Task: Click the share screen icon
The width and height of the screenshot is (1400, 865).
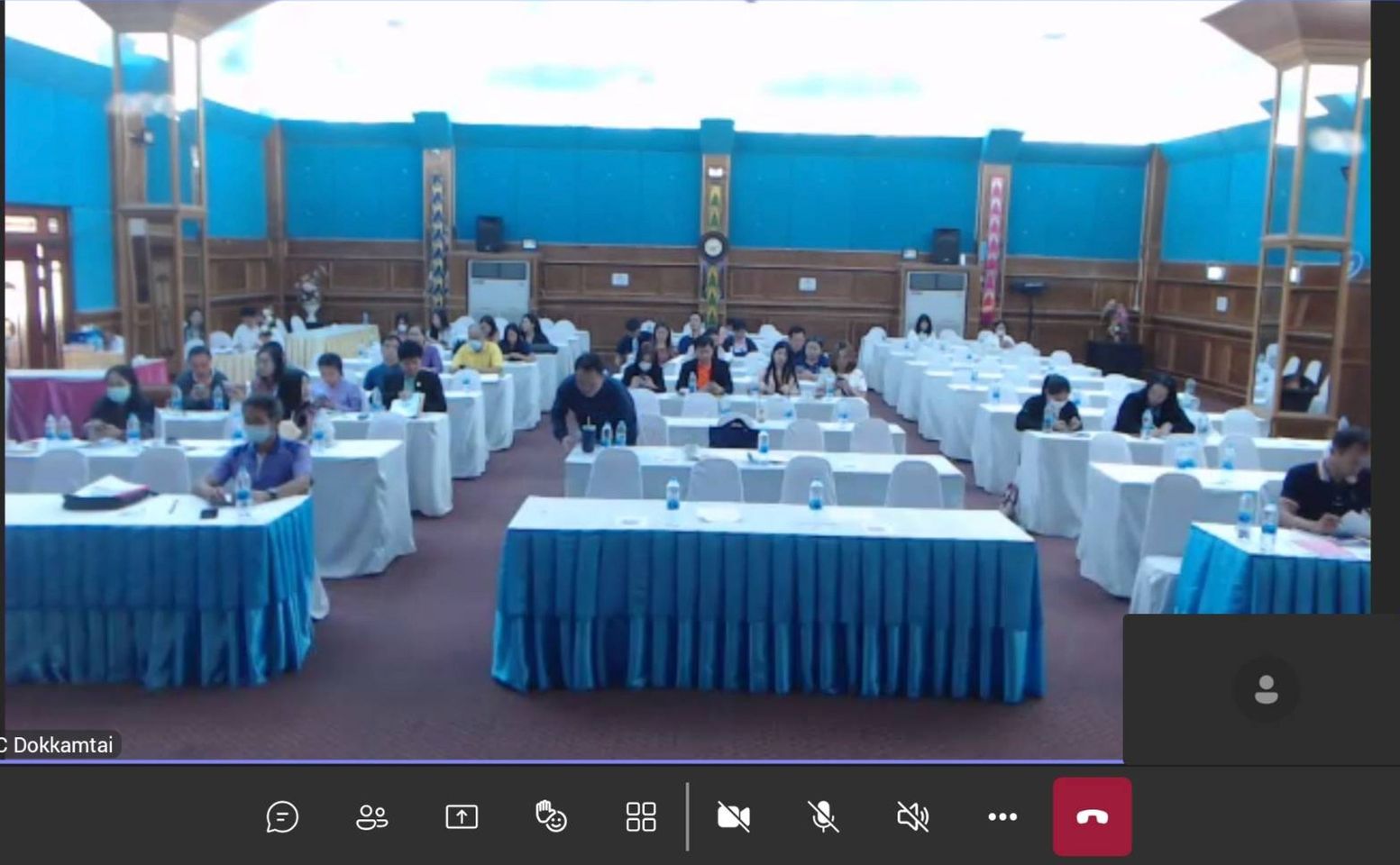Action: click(x=462, y=817)
